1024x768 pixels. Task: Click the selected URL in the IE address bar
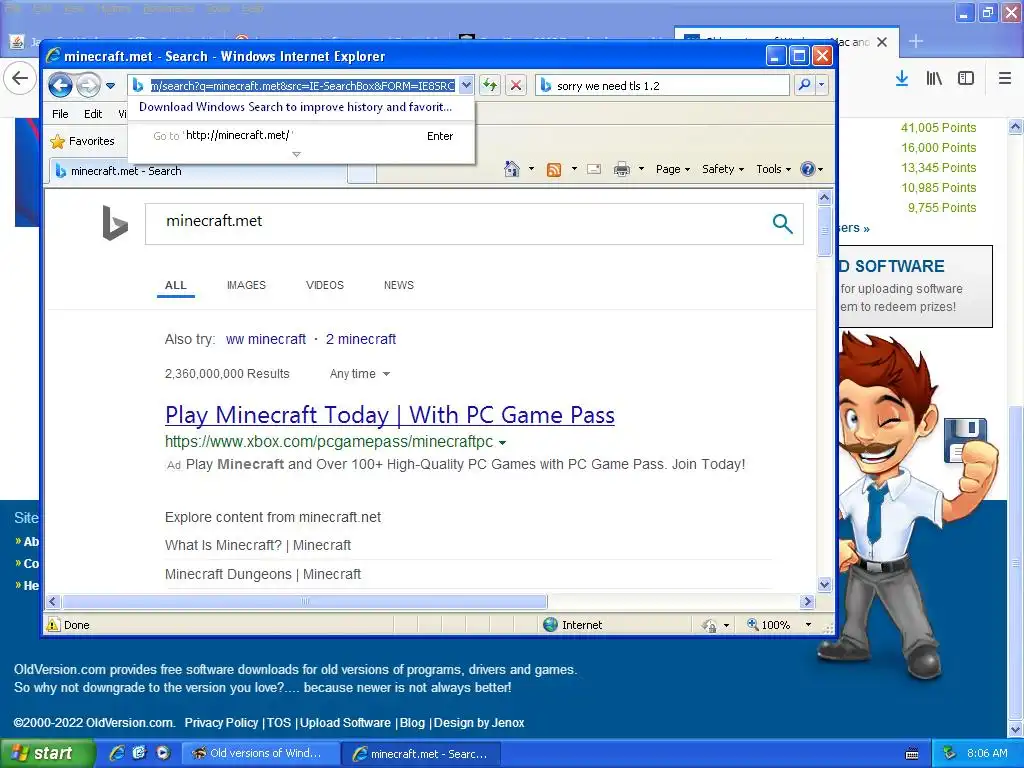pos(302,86)
